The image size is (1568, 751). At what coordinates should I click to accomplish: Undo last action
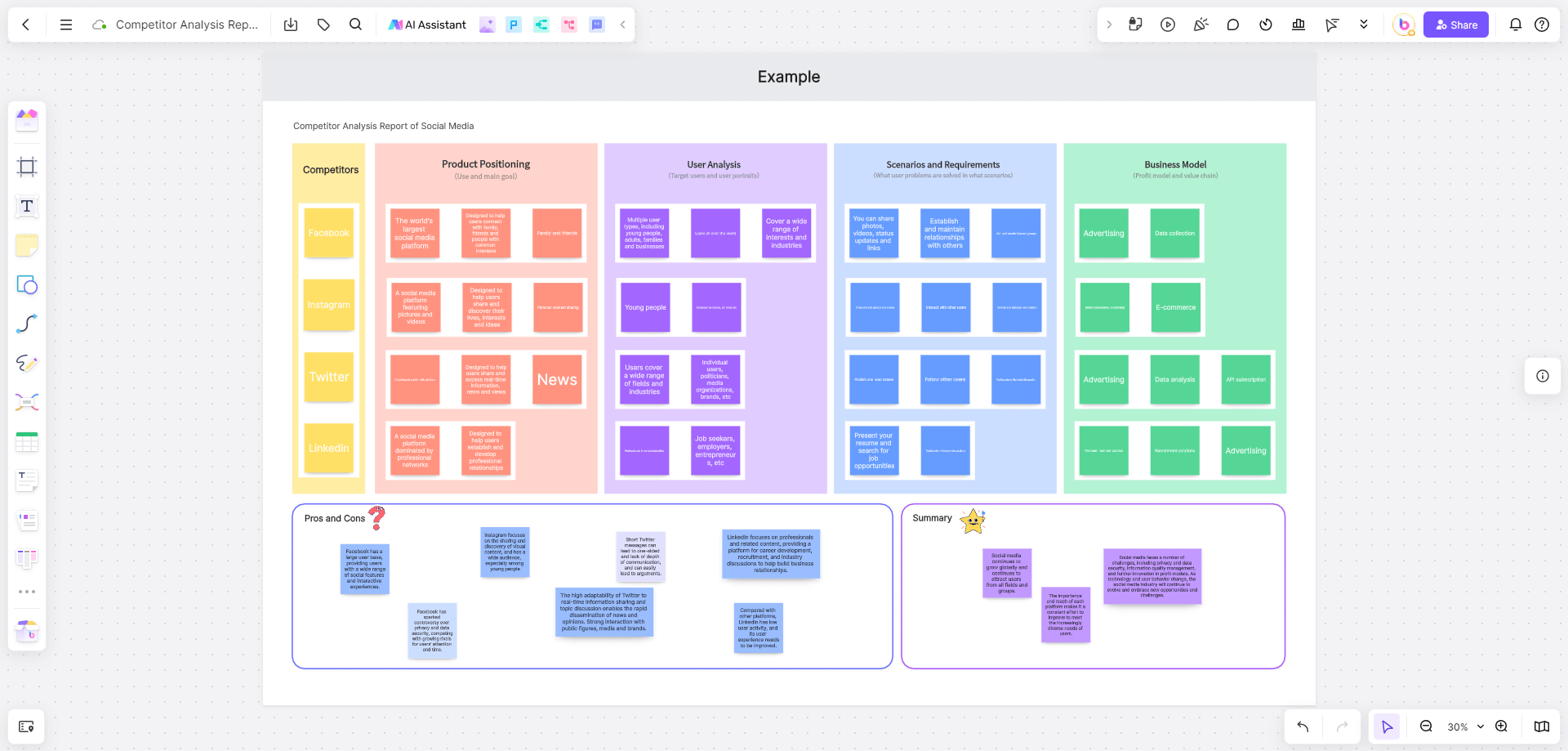click(x=1303, y=726)
